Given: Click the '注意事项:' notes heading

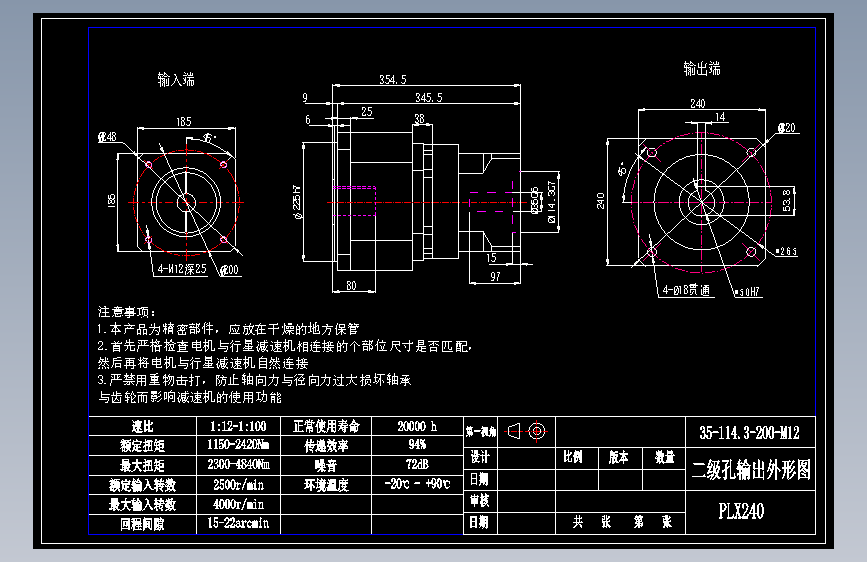Looking at the screenshot, I should (127, 312).
